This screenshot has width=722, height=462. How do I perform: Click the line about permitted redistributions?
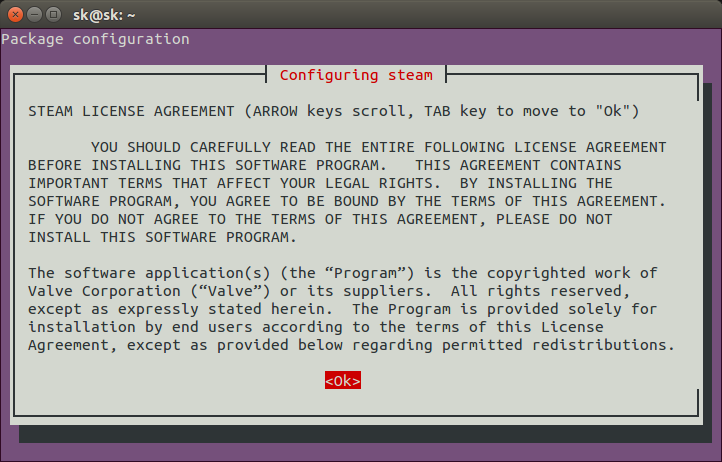tap(352, 345)
